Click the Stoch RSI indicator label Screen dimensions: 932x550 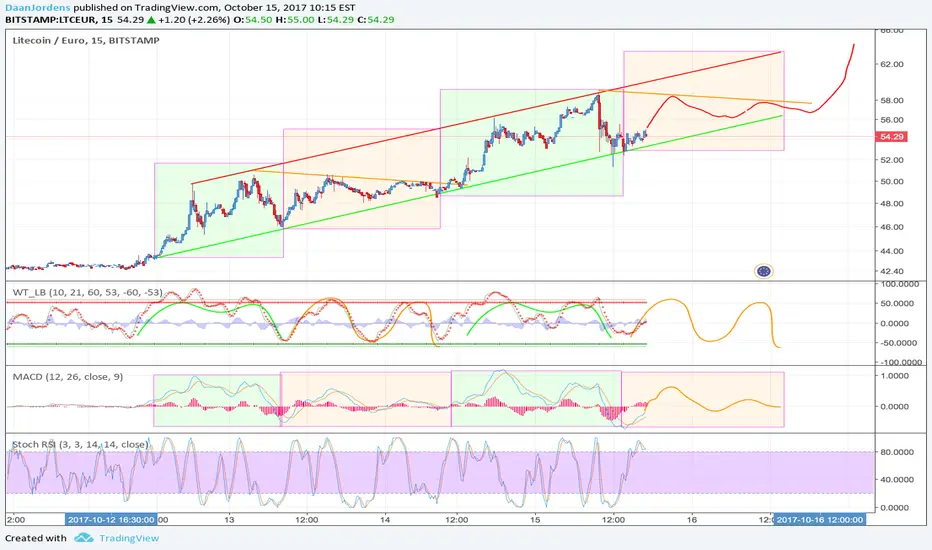(x=80, y=444)
